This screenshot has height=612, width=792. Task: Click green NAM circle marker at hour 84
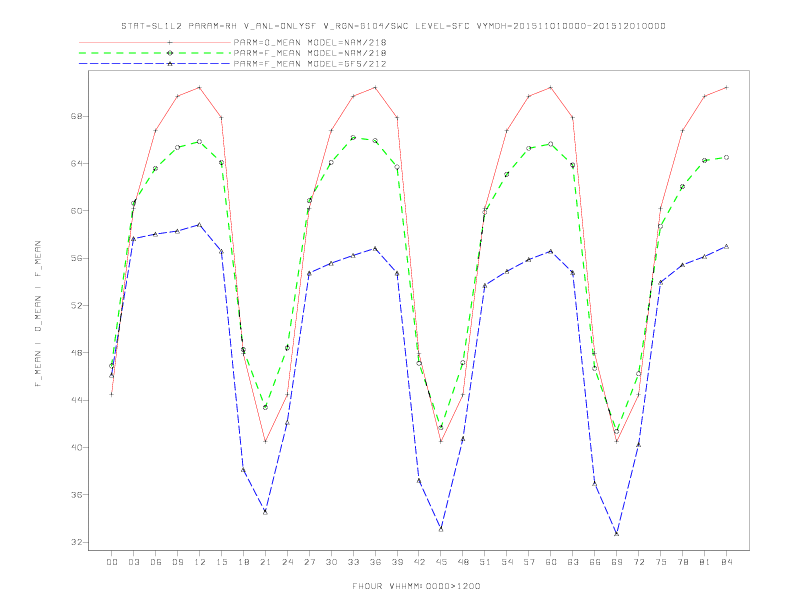pyautogui.click(x=726, y=158)
